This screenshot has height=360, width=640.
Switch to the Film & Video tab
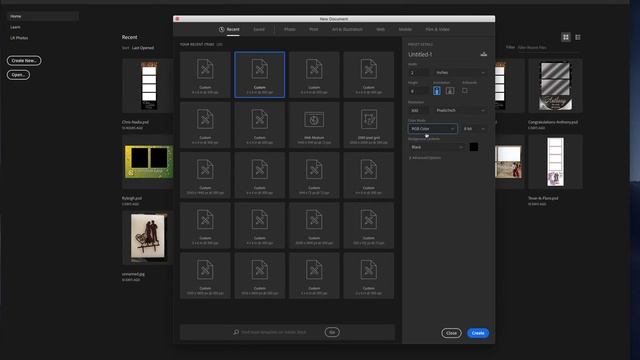(x=437, y=29)
